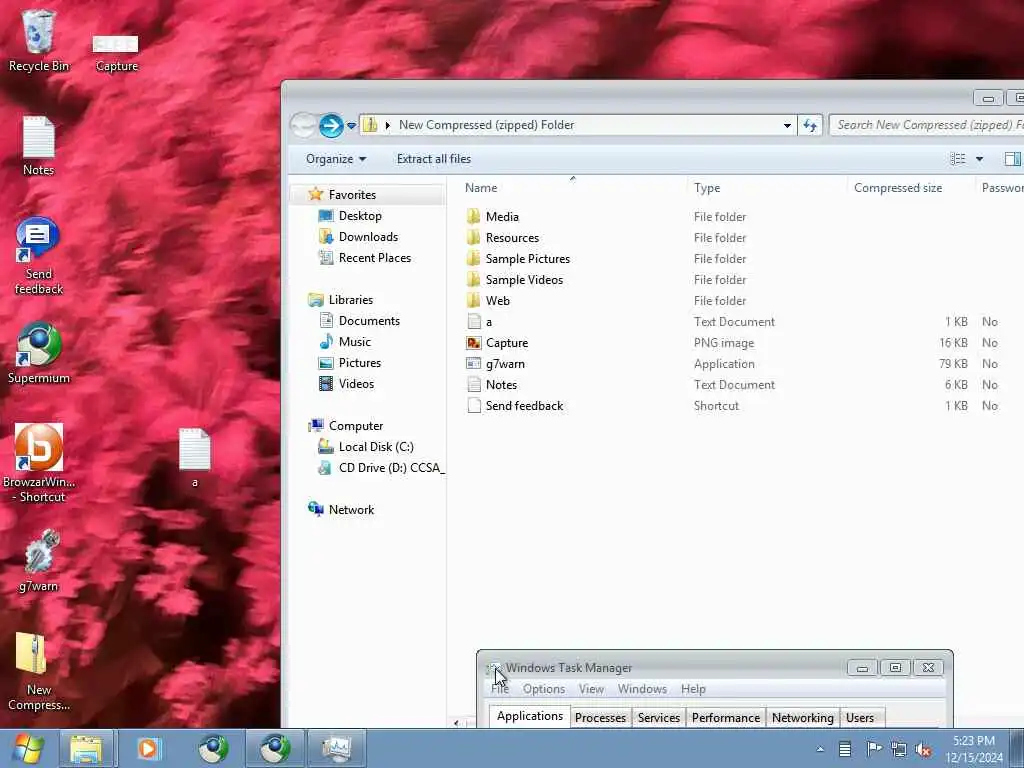Switch to the Services tab in Task Manager
This screenshot has width=1024, height=768.
coord(659,718)
